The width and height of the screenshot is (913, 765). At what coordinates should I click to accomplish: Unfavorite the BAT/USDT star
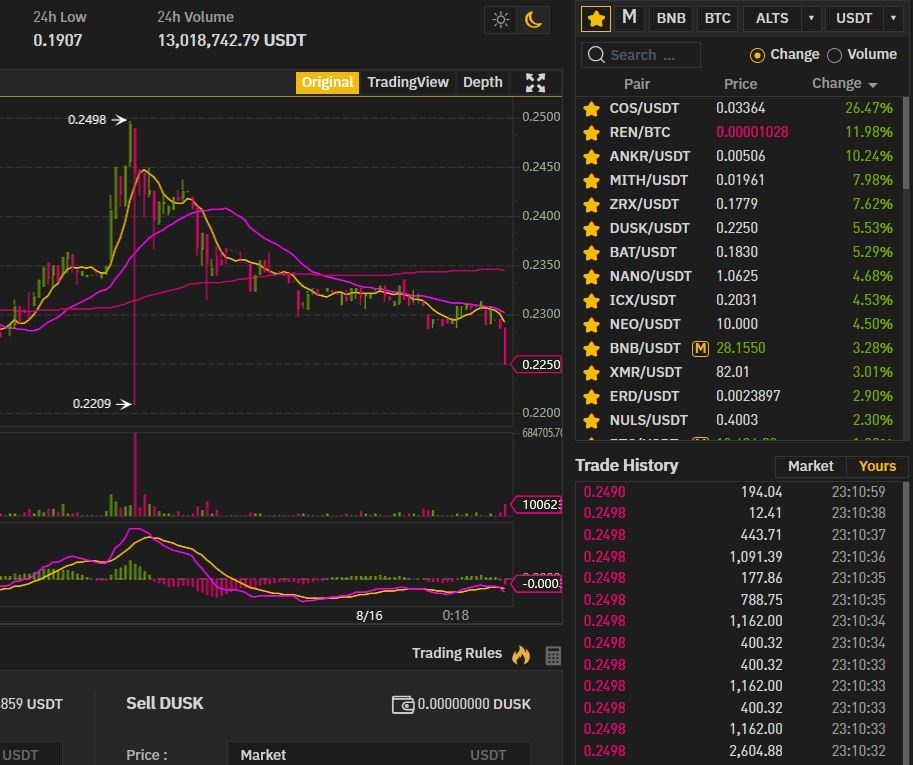pos(591,252)
